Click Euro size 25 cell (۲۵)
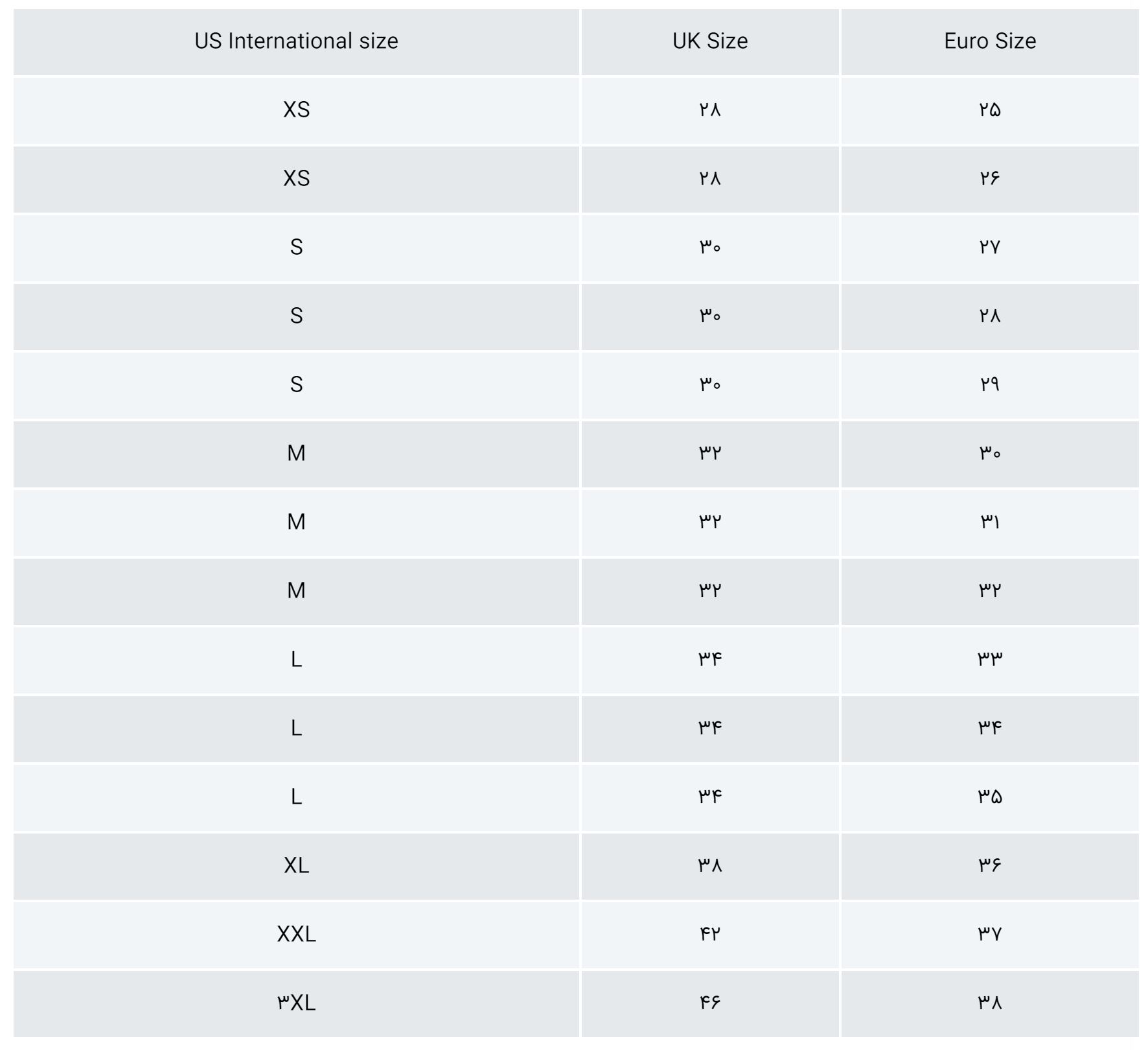The height and width of the screenshot is (1050, 1148). point(990,110)
